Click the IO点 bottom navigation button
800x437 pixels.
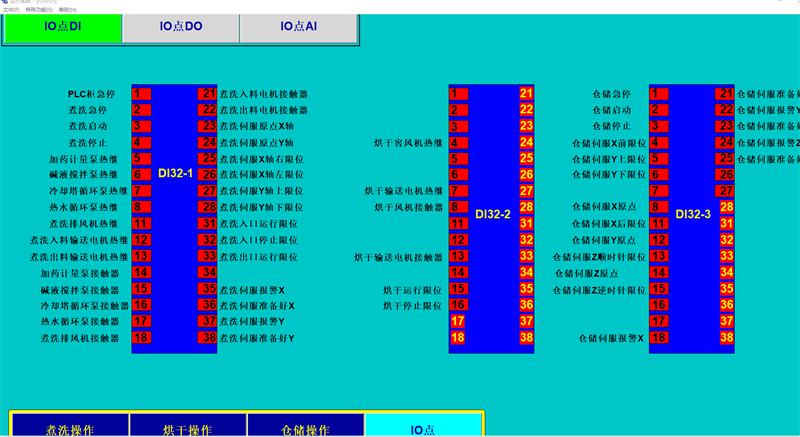pos(424,428)
